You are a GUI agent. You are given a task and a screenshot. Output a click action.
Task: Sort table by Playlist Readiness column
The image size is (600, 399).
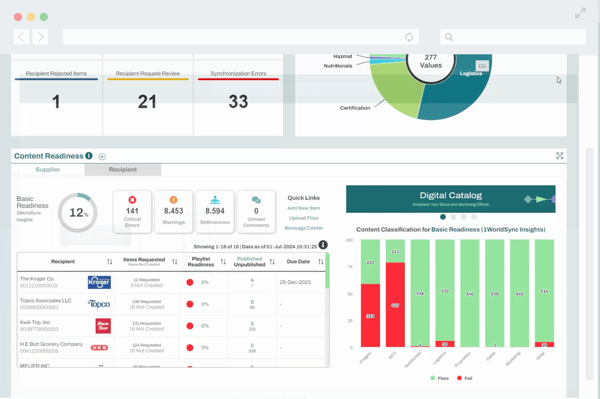[223, 262]
